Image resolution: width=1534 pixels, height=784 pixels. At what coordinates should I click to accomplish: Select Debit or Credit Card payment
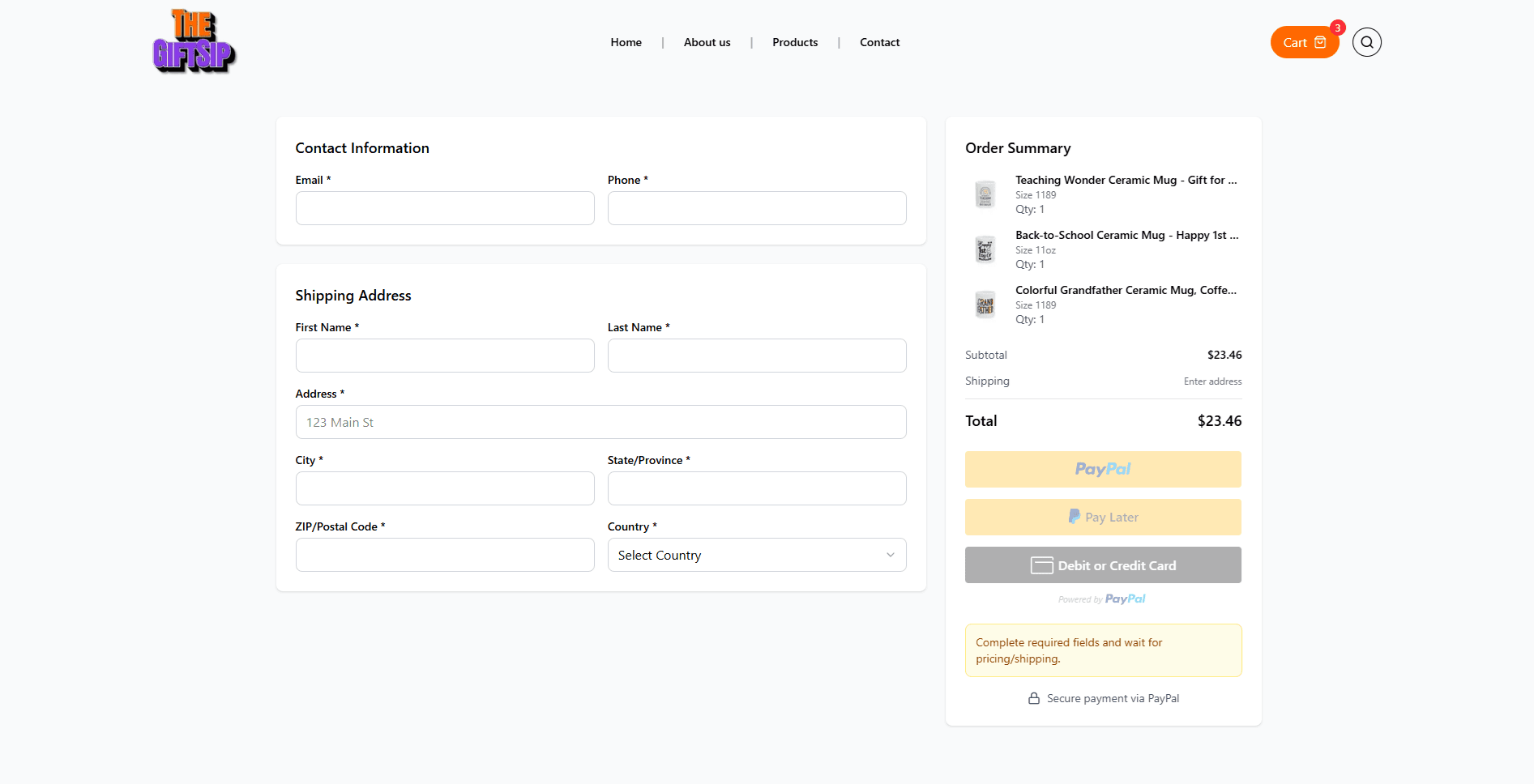[x=1102, y=565]
